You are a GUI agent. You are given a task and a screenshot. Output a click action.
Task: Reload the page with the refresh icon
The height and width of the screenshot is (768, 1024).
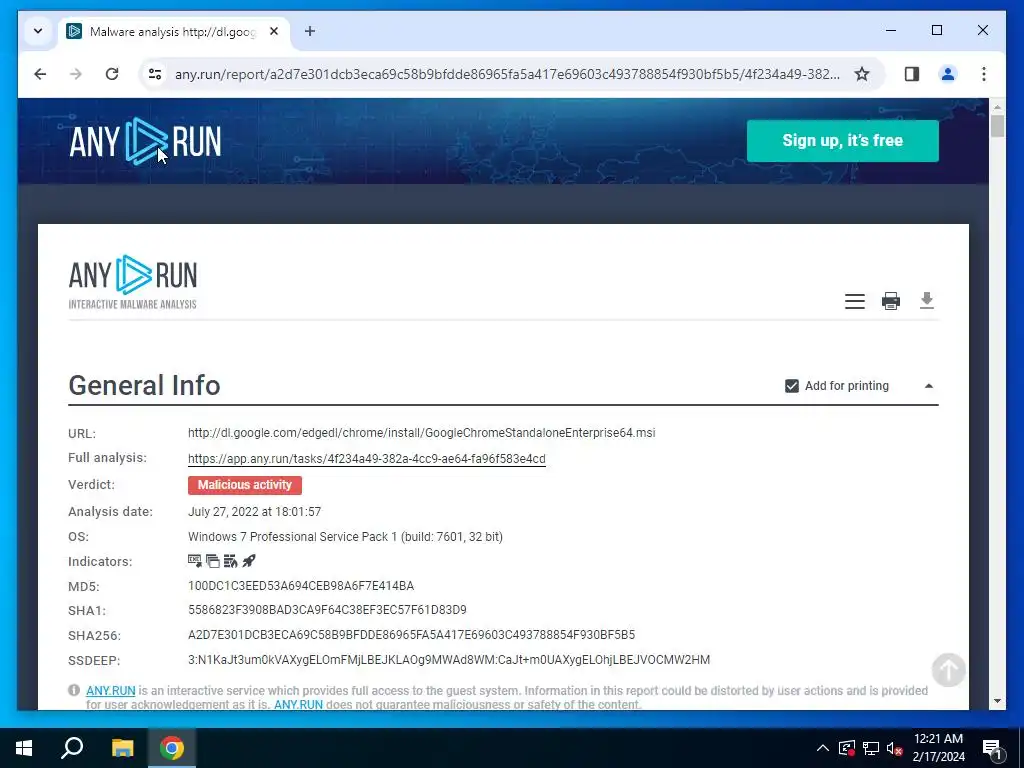(112, 74)
